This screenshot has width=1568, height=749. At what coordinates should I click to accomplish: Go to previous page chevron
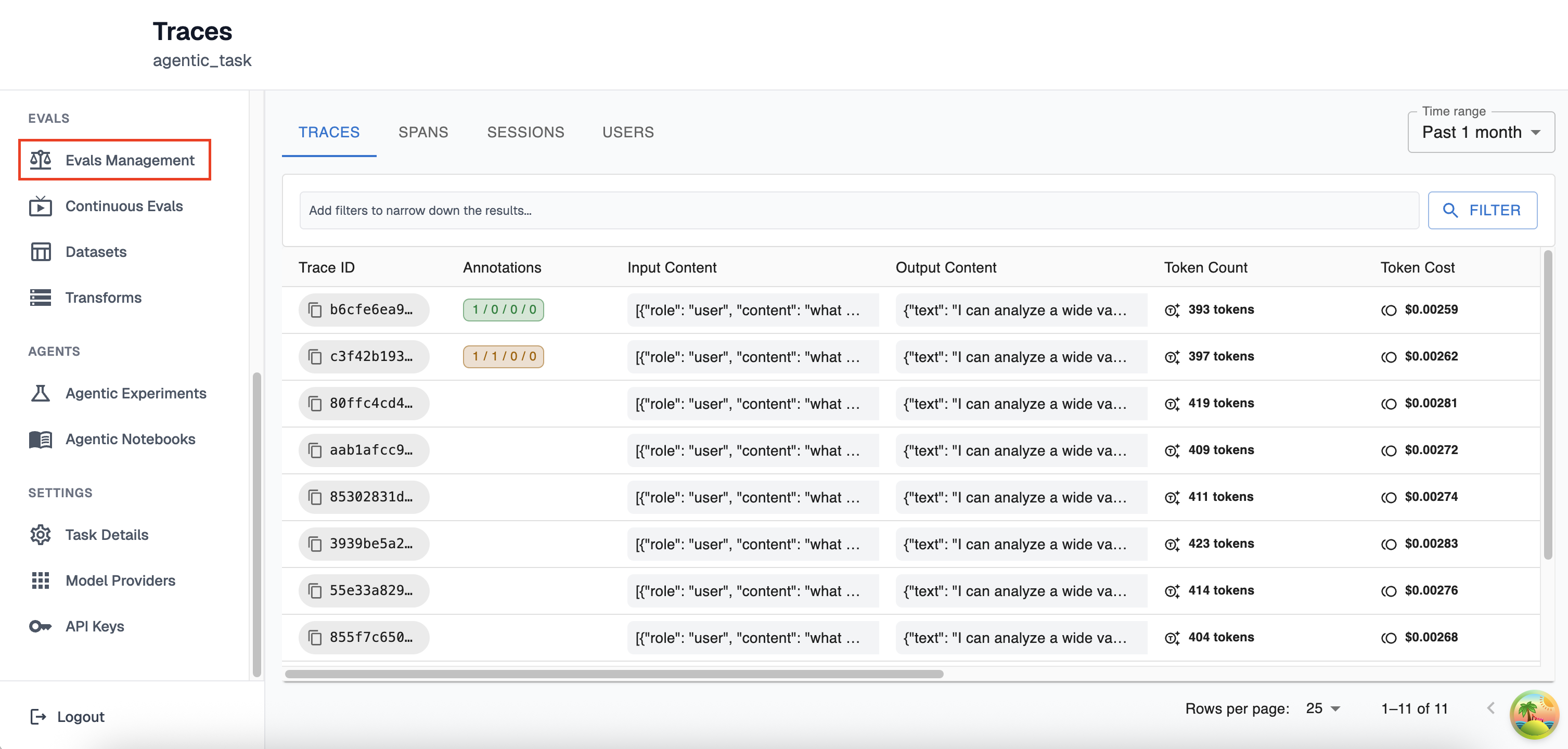coord(1490,708)
